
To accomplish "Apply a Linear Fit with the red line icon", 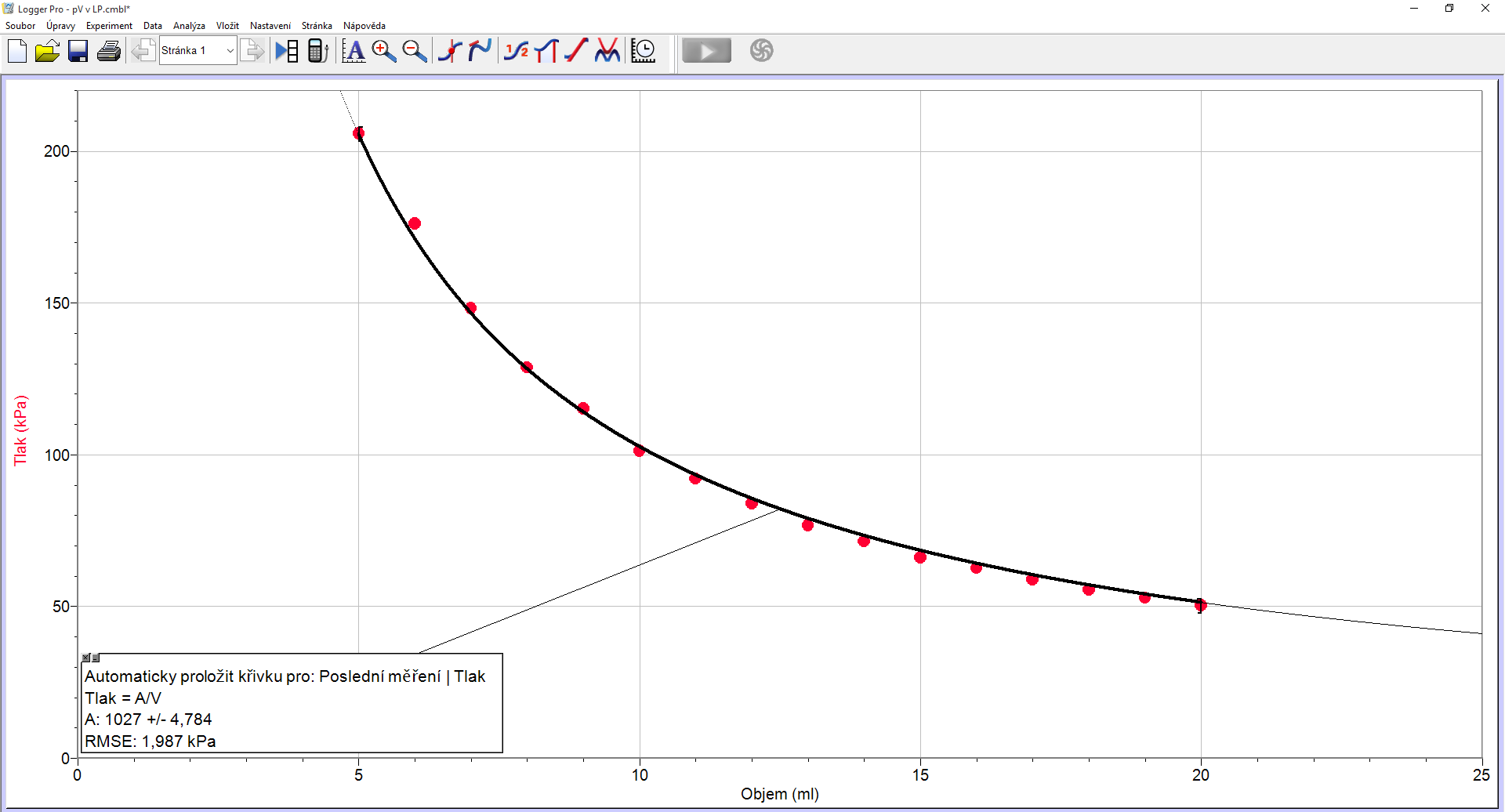I will (576, 51).
